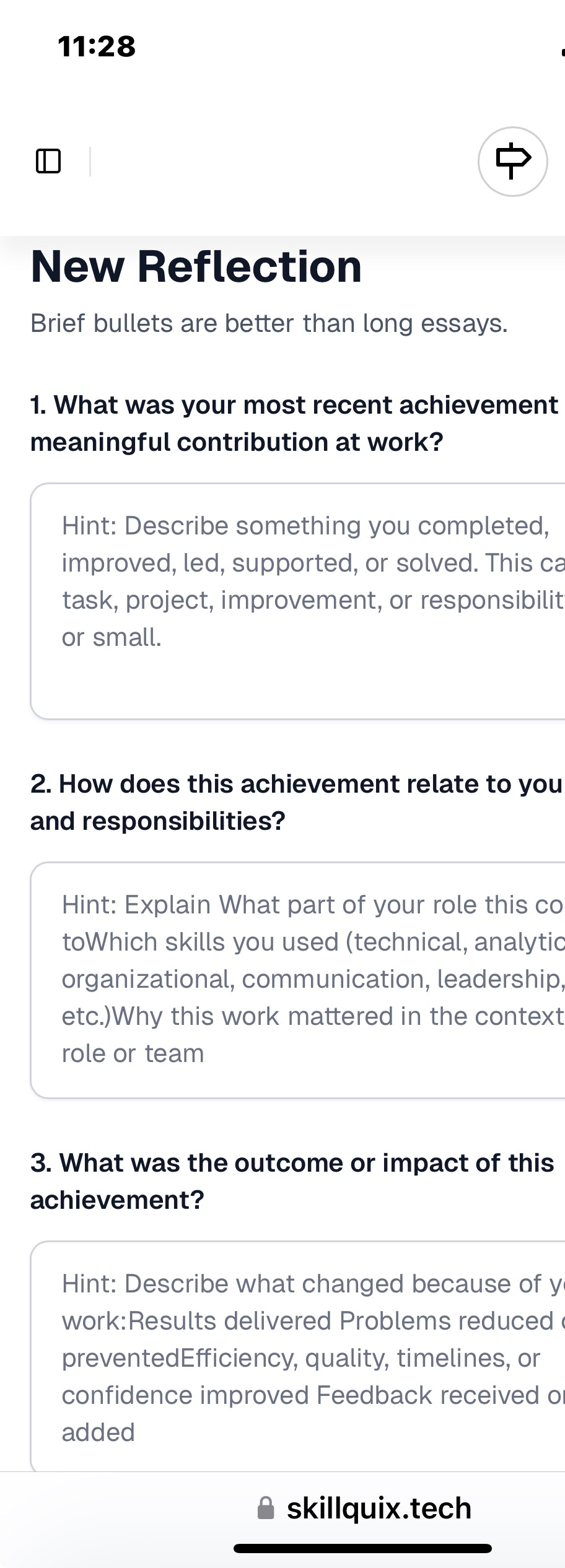Tap the 11:28 clock in status bar
Image resolution: width=565 pixels, height=1568 pixels.
click(x=97, y=46)
